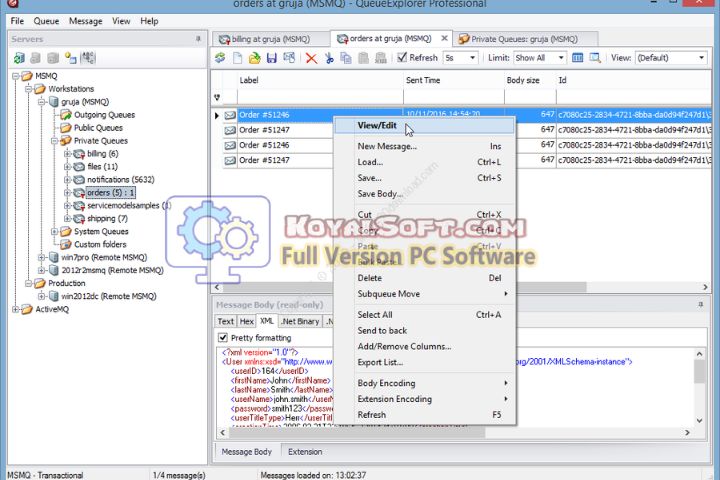Click the search messages magnifier icon

pyautogui.click(x=595, y=58)
